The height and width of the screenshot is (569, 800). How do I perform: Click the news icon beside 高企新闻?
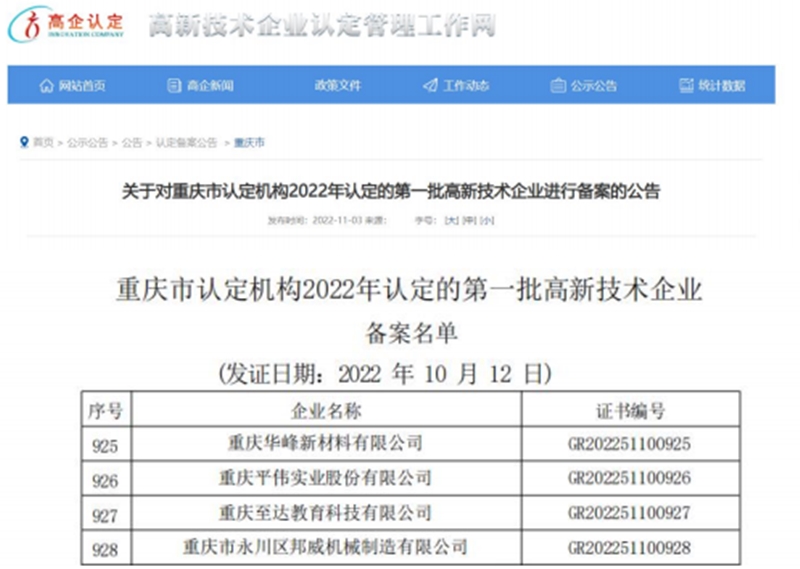point(174,86)
